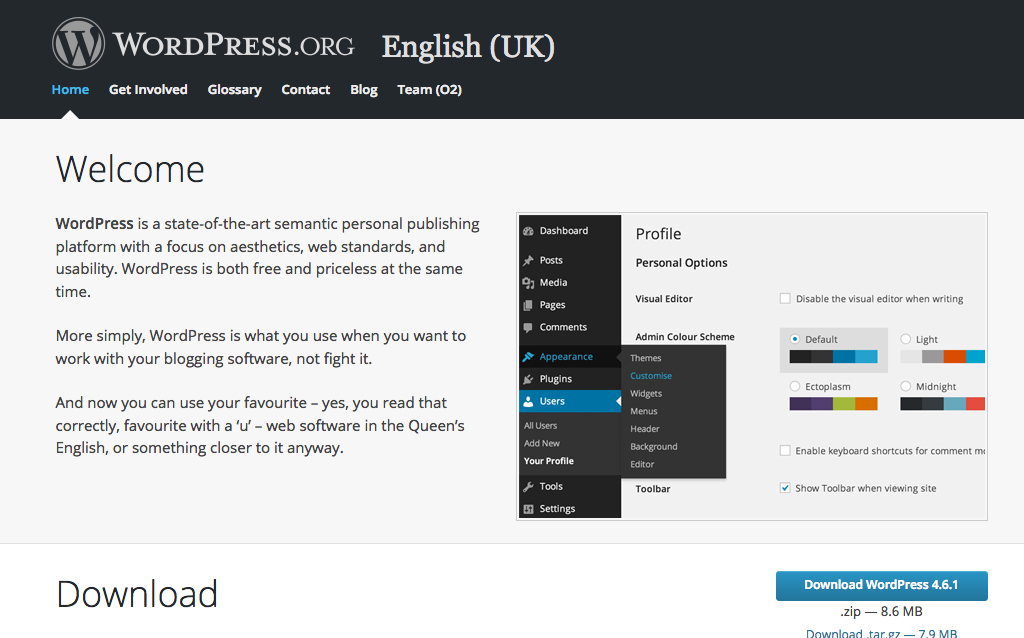Open the English (UK) language selector
1024x638 pixels.
[467, 46]
